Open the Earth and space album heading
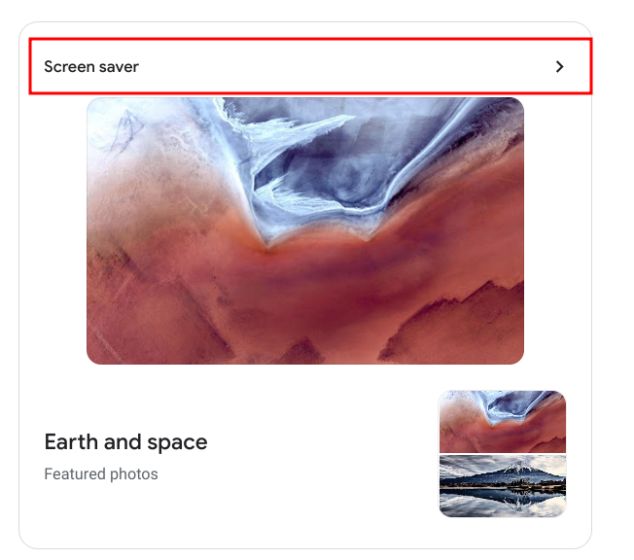This screenshot has height=560, width=634. pyautogui.click(x=126, y=442)
